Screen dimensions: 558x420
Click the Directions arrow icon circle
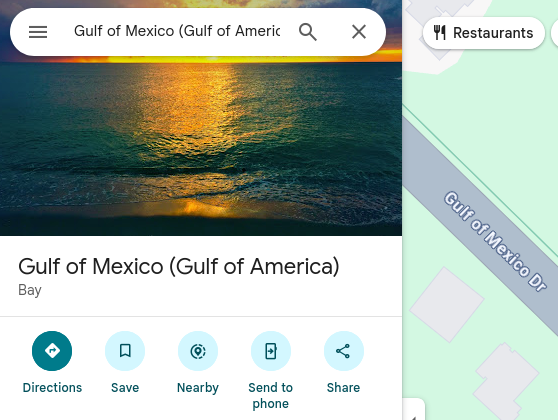click(52, 351)
